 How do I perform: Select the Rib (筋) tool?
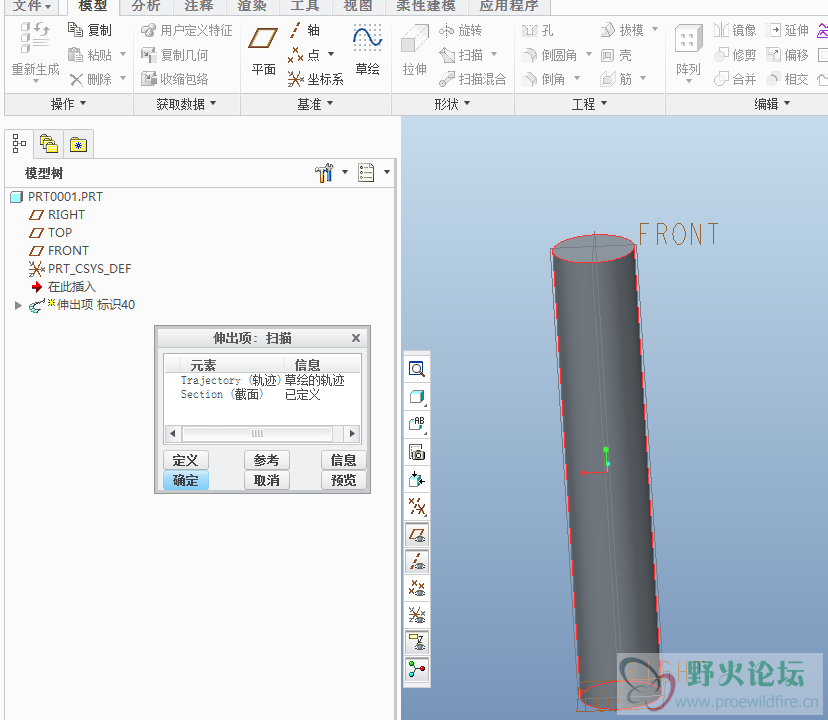pyautogui.click(x=616, y=79)
